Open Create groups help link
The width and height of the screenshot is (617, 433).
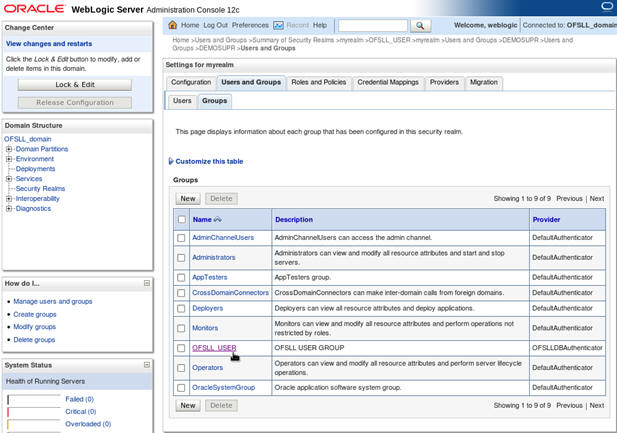[35, 315]
